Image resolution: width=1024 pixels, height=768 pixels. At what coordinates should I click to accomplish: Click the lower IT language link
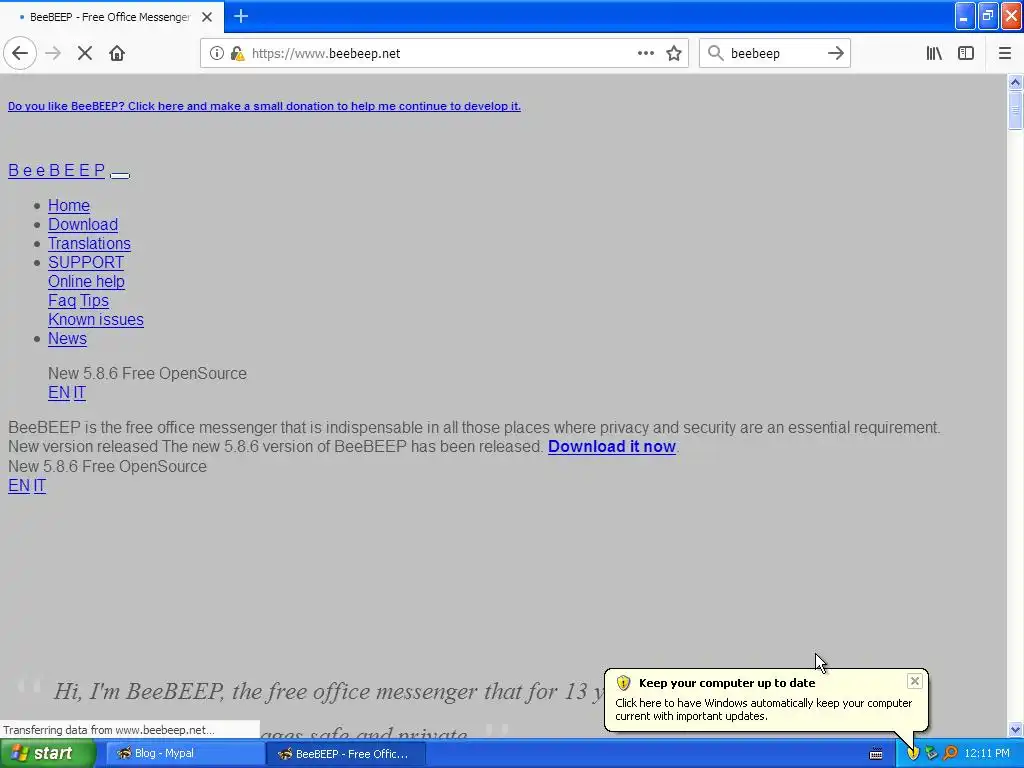[39, 485]
